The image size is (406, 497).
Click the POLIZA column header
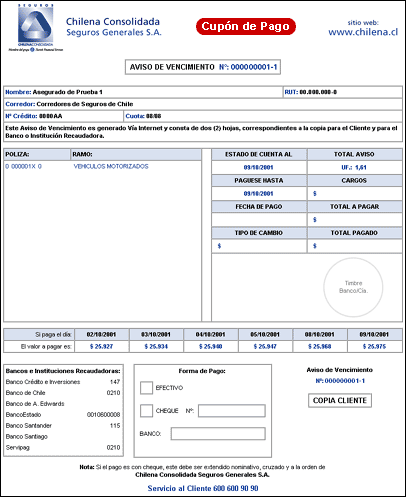(37, 154)
